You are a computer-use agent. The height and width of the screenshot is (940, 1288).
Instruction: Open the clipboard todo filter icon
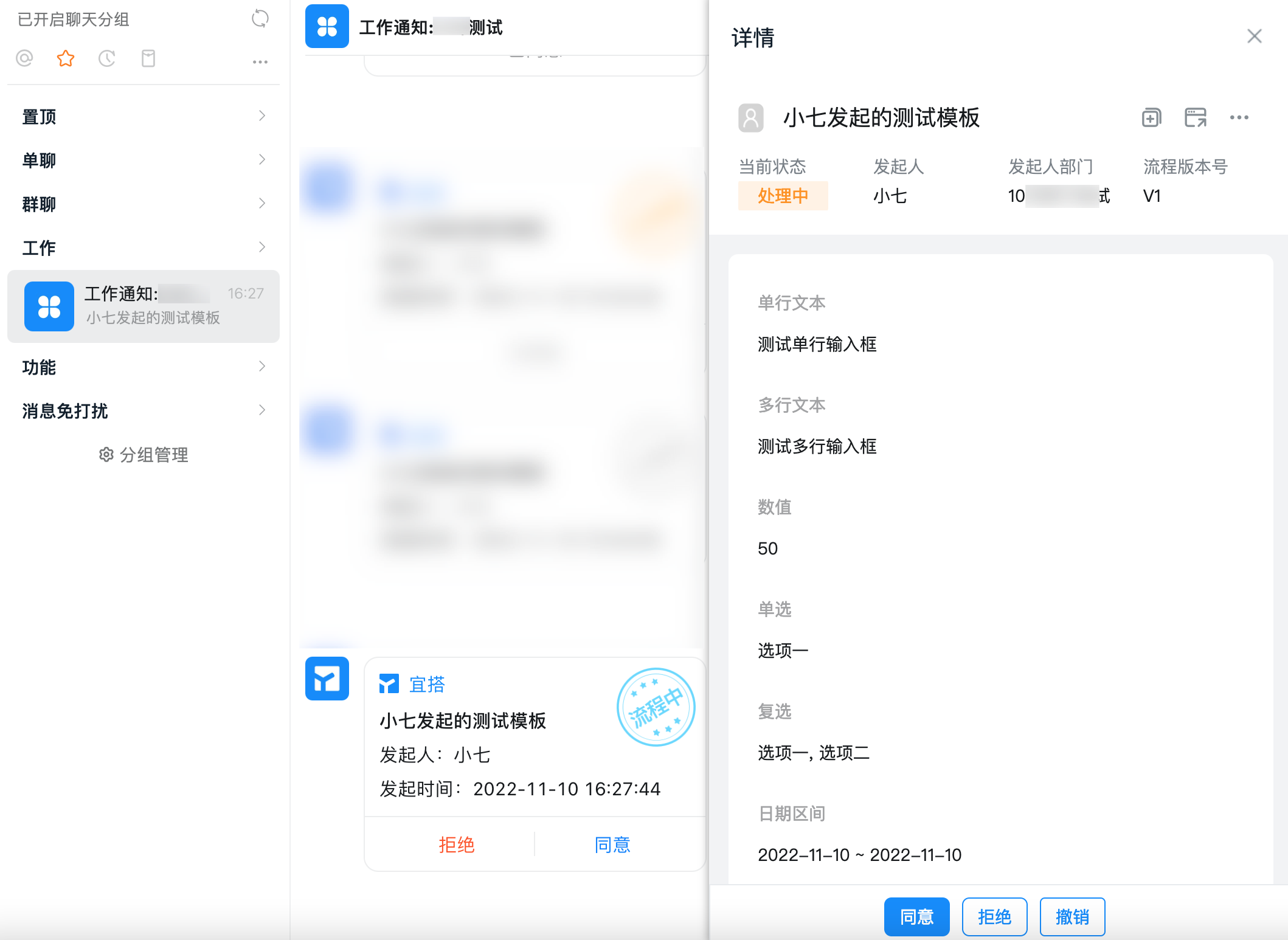[x=148, y=58]
